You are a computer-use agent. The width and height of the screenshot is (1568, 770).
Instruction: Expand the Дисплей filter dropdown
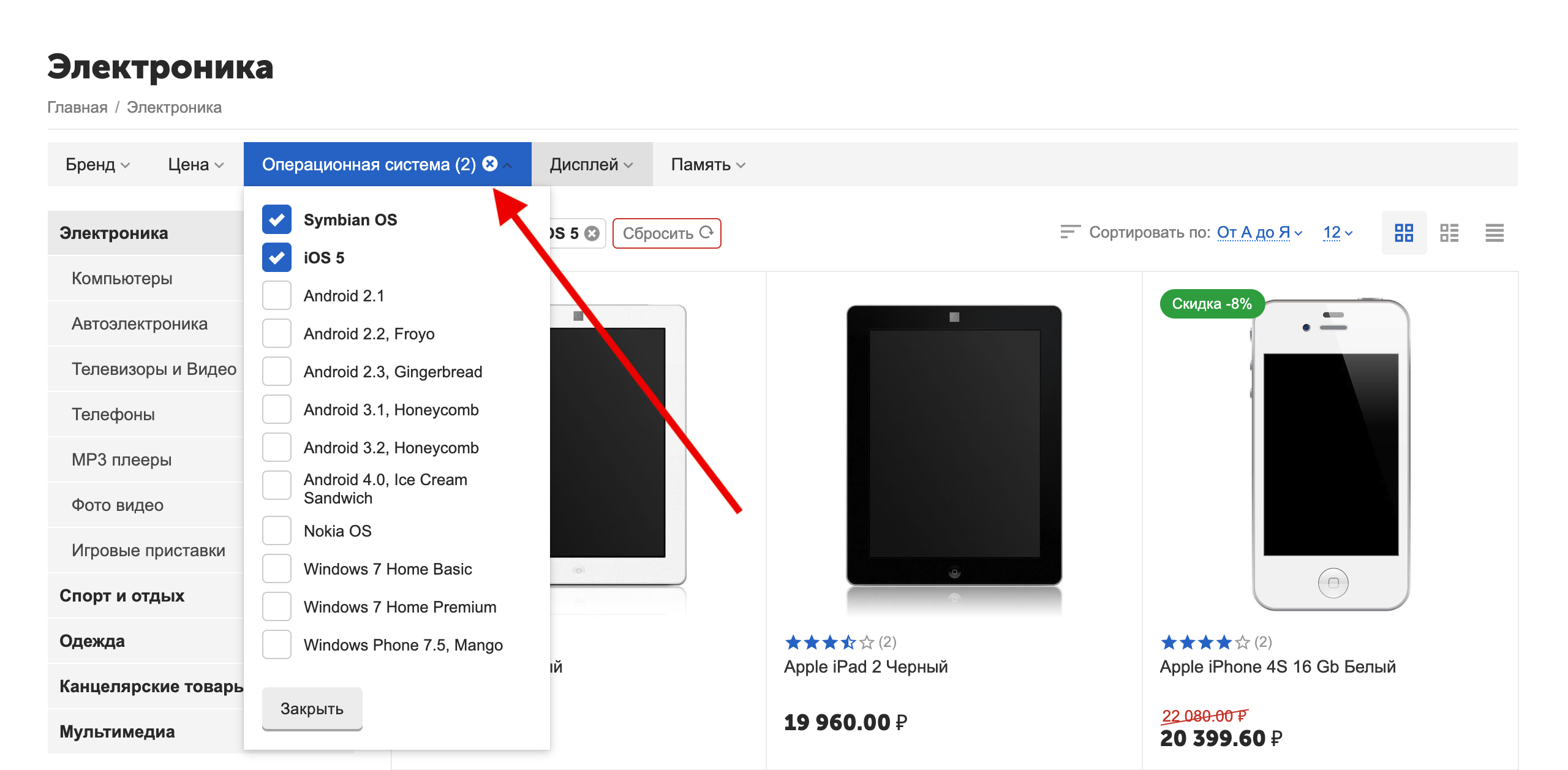click(x=592, y=164)
